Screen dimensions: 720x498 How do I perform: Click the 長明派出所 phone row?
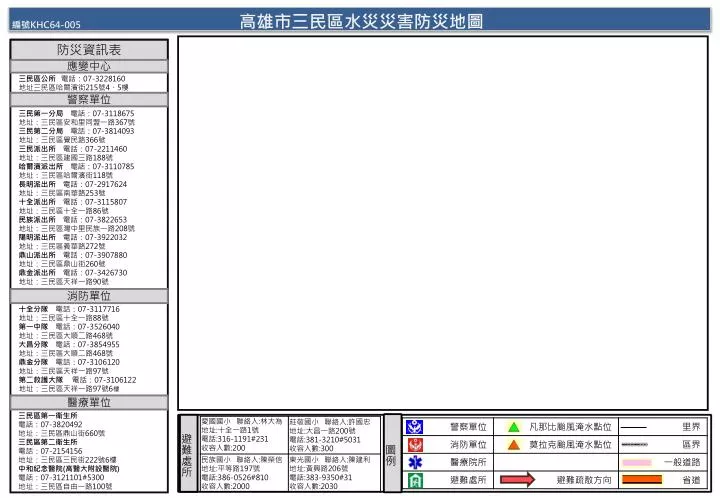pyautogui.click(x=73, y=185)
